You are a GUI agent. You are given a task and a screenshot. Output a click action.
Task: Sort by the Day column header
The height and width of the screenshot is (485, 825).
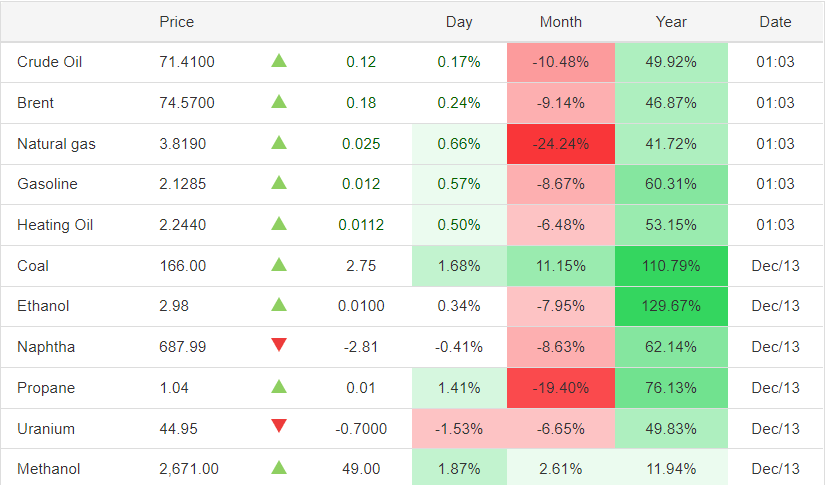(459, 22)
